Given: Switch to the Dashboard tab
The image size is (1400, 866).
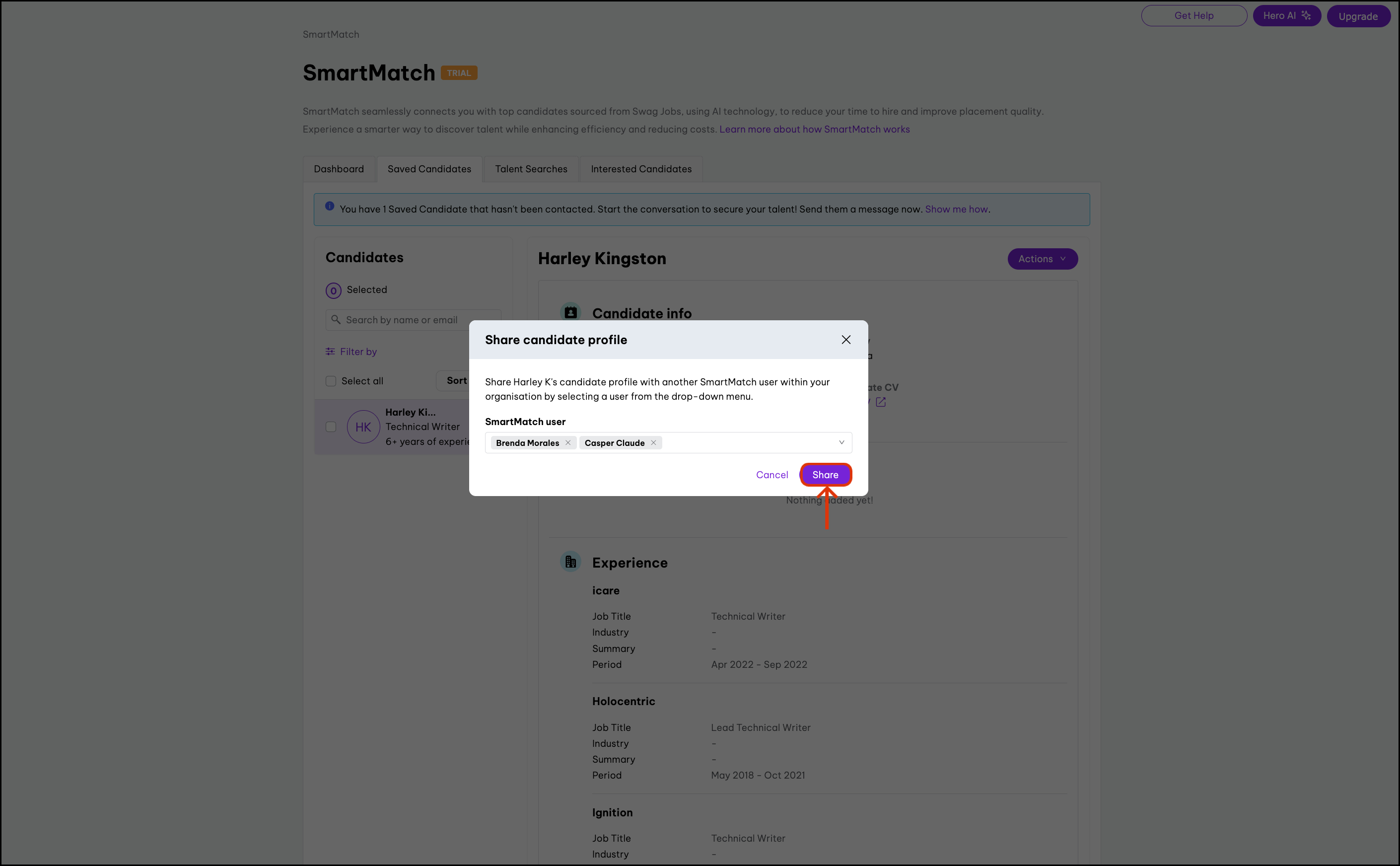Looking at the screenshot, I should (339, 169).
